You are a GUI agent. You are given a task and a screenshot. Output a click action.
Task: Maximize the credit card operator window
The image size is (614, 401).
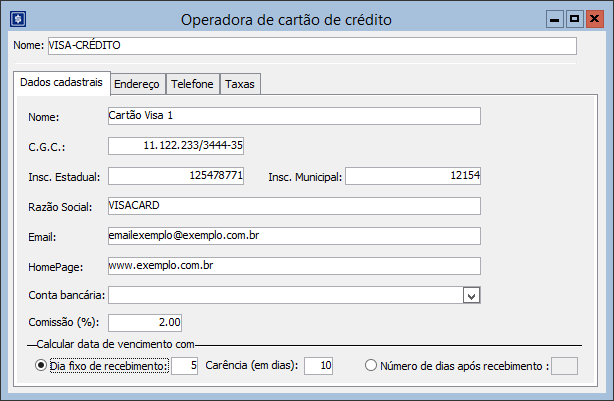[574, 19]
